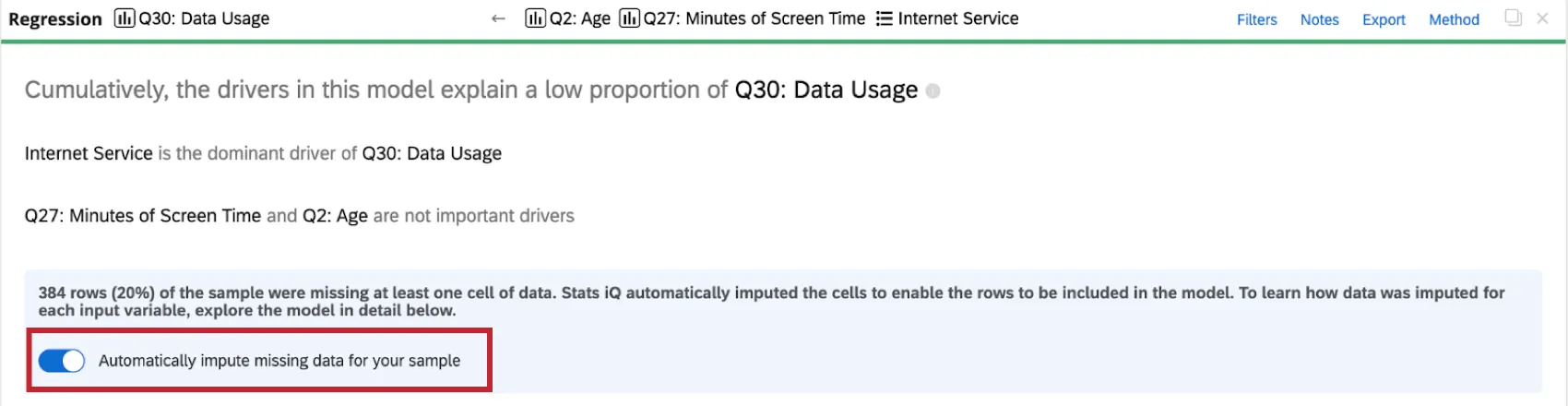The height and width of the screenshot is (406, 1568).
Task: Click the chart icon next to Q2: Age
Action: pyautogui.click(x=535, y=18)
